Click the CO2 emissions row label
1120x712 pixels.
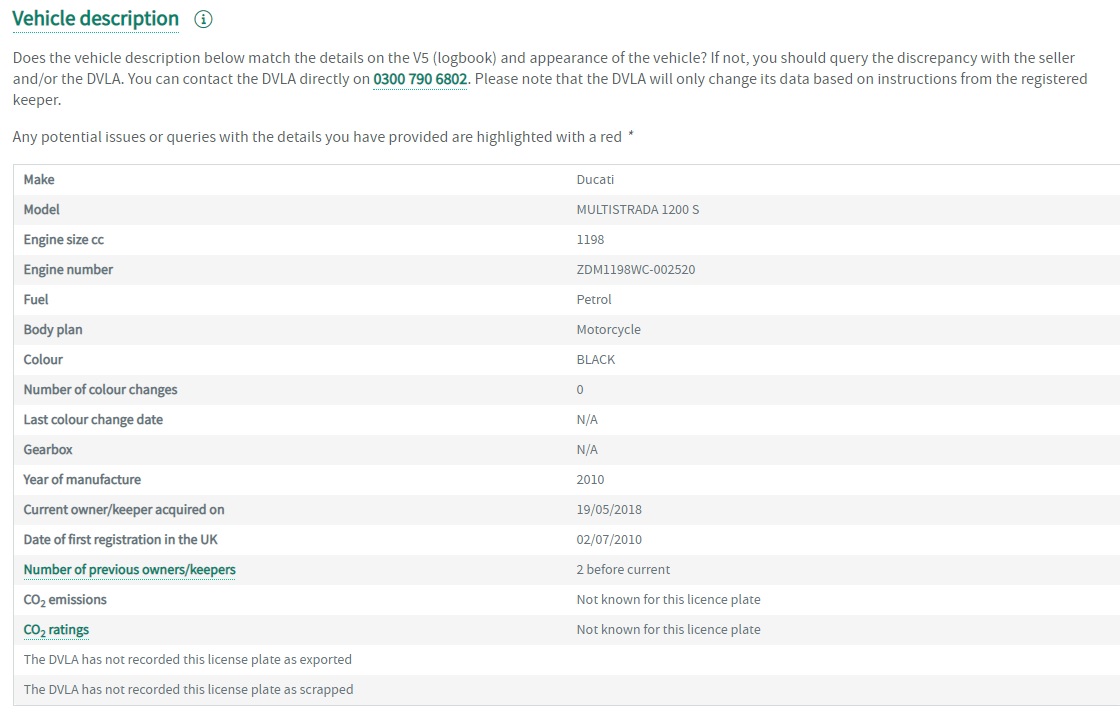pyautogui.click(x=65, y=600)
